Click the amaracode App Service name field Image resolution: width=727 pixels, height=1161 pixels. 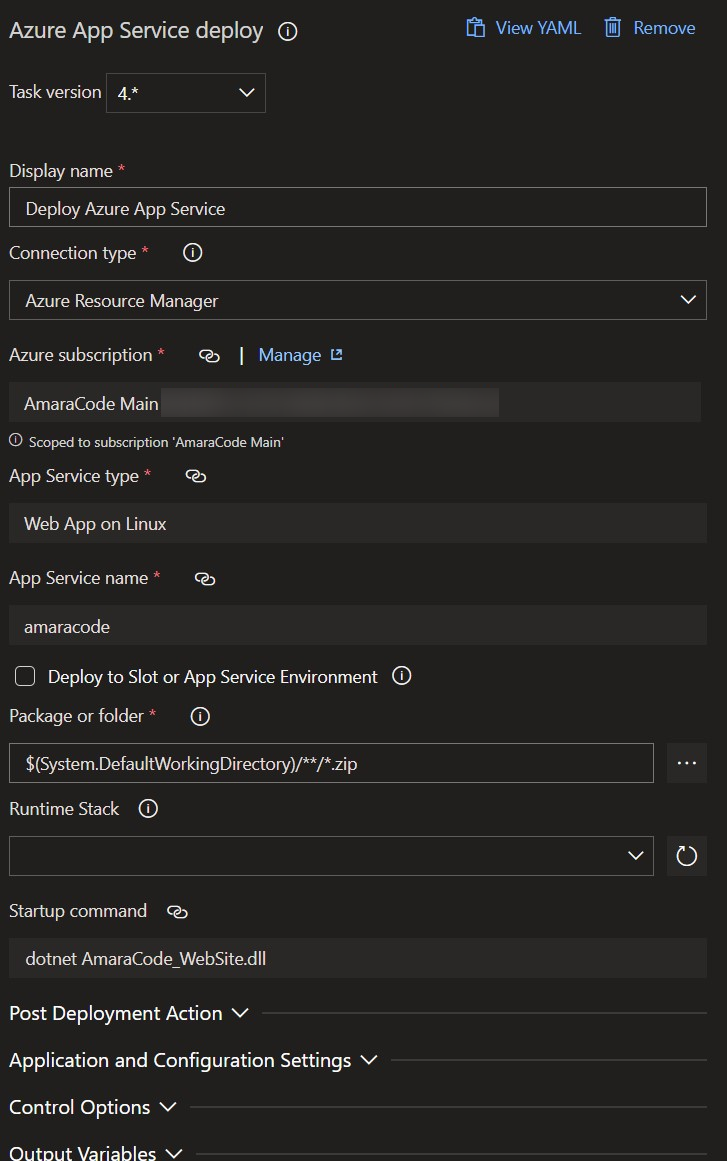(x=358, y=626)
